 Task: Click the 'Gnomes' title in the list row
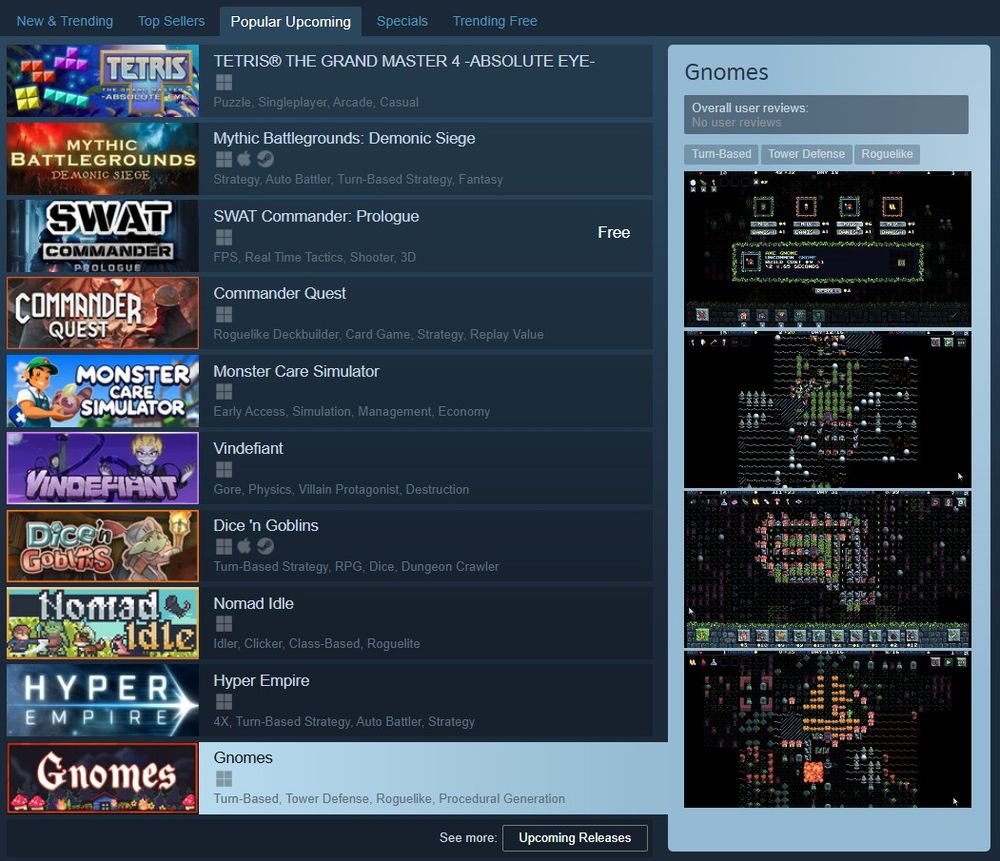(x=243, y=758)
